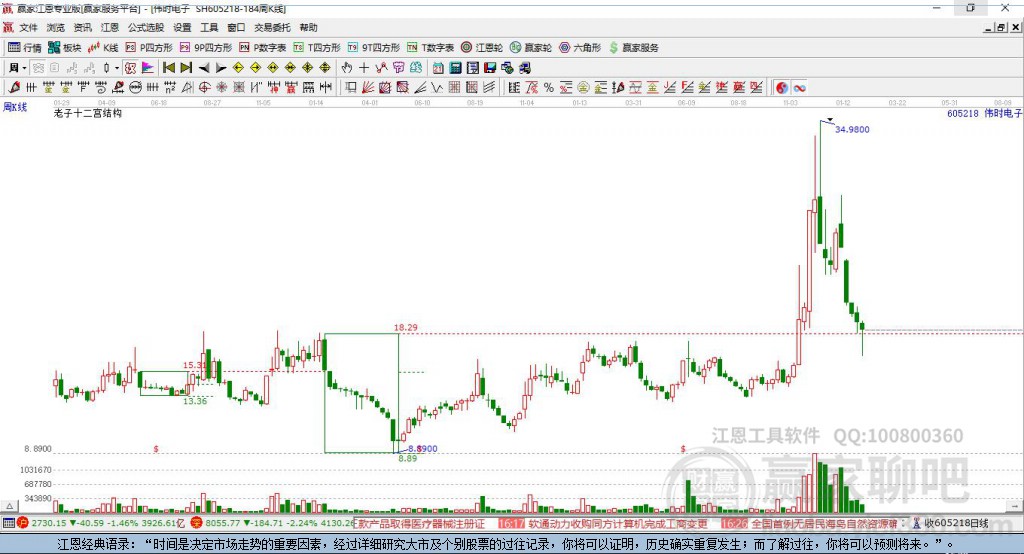The width and height of the screenshot is (1024, 554).
Task: Step forward with the black right arrow
Action: point(221,68)
